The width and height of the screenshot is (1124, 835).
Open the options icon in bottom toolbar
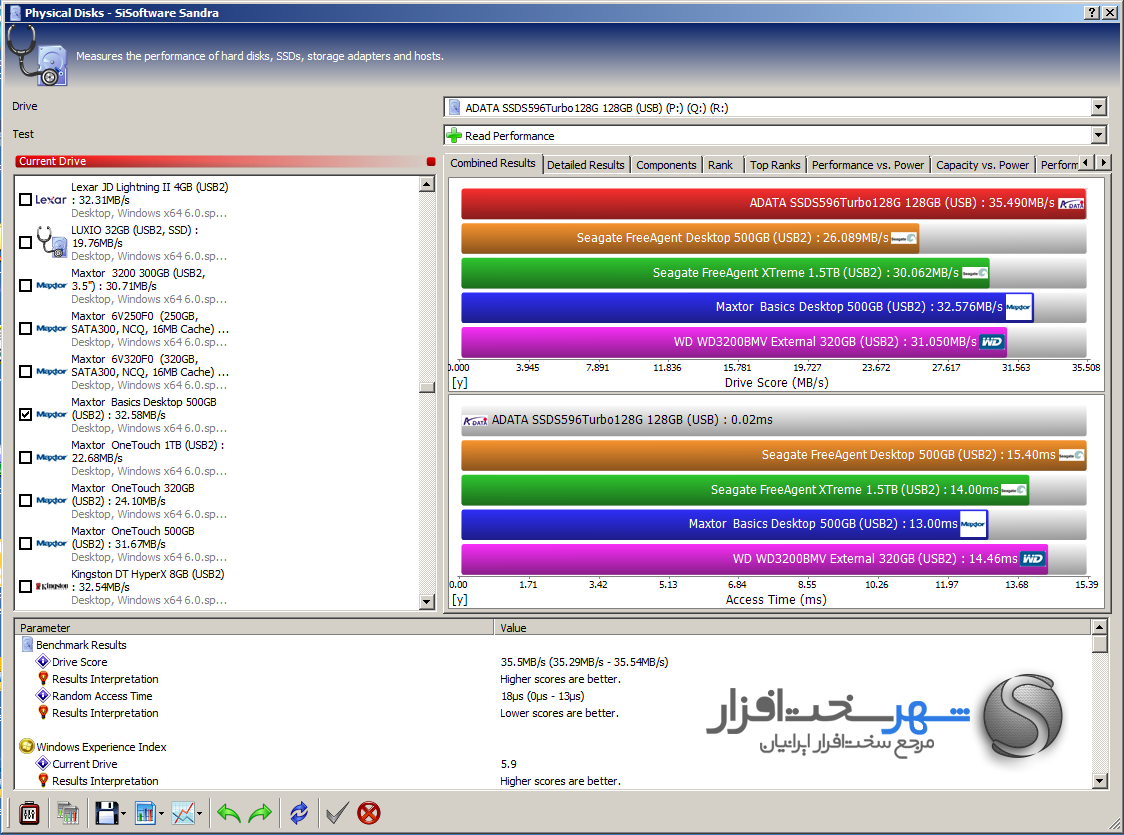pos(29,813)
